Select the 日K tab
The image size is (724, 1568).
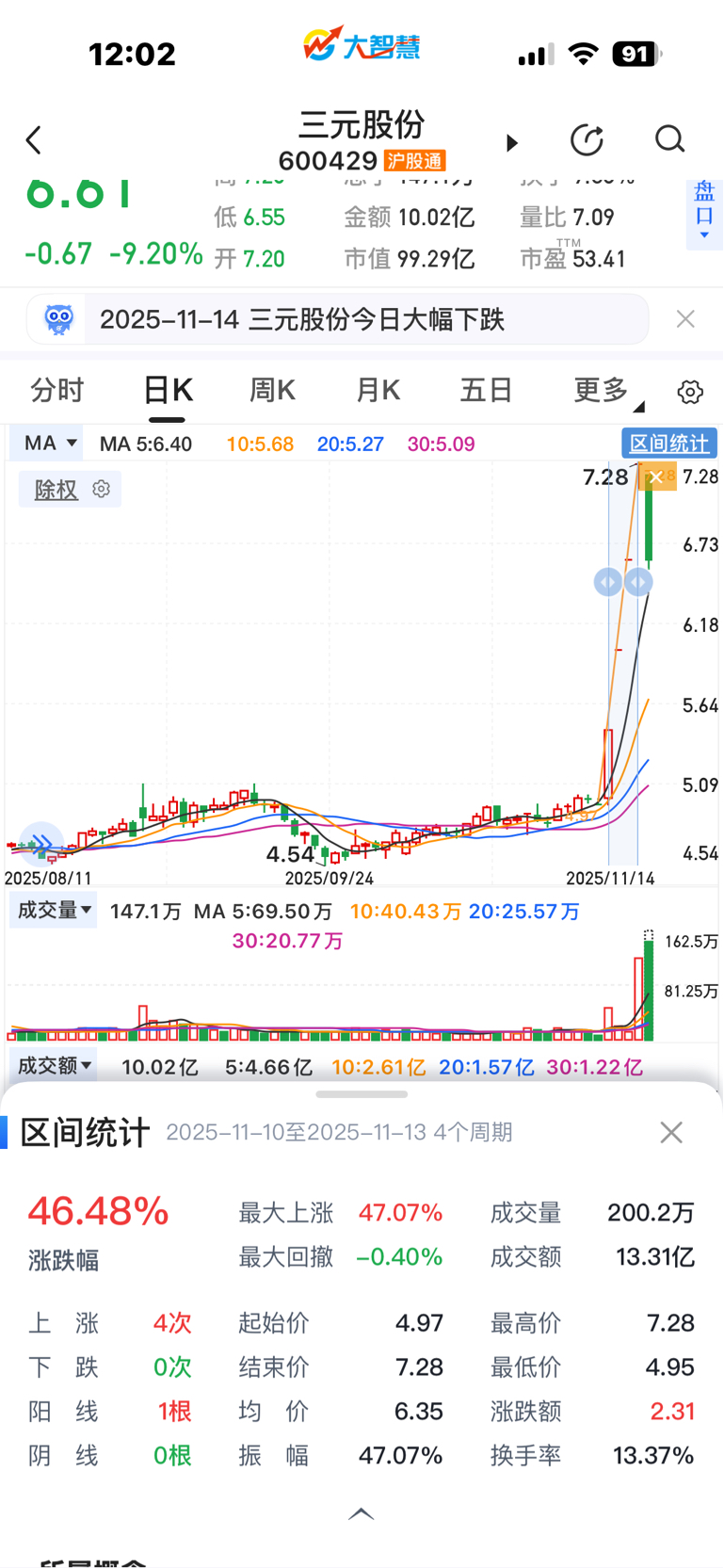point(168,390)
